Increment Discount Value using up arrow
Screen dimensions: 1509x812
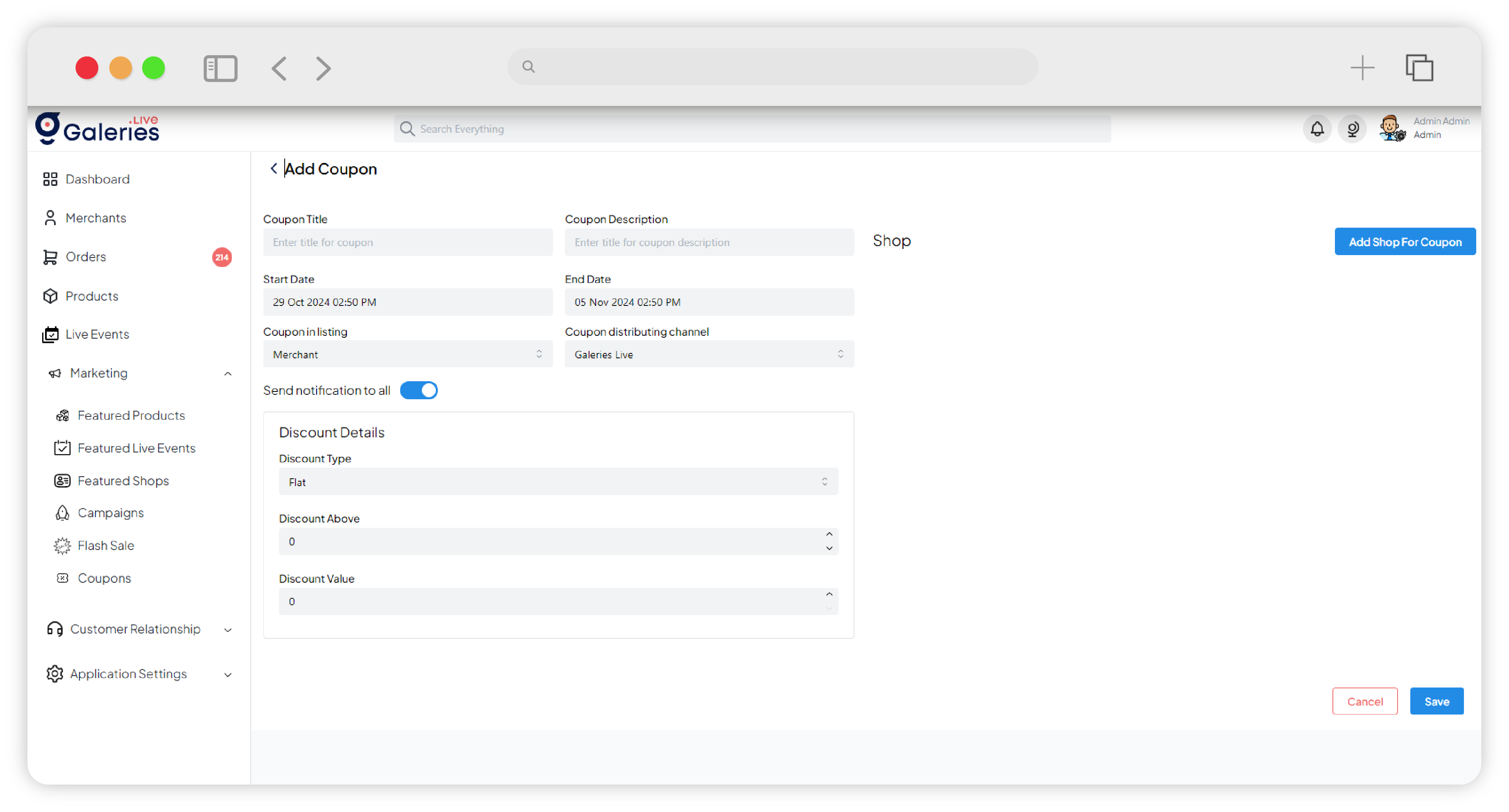pyautogui.click(x=829, y=595)
